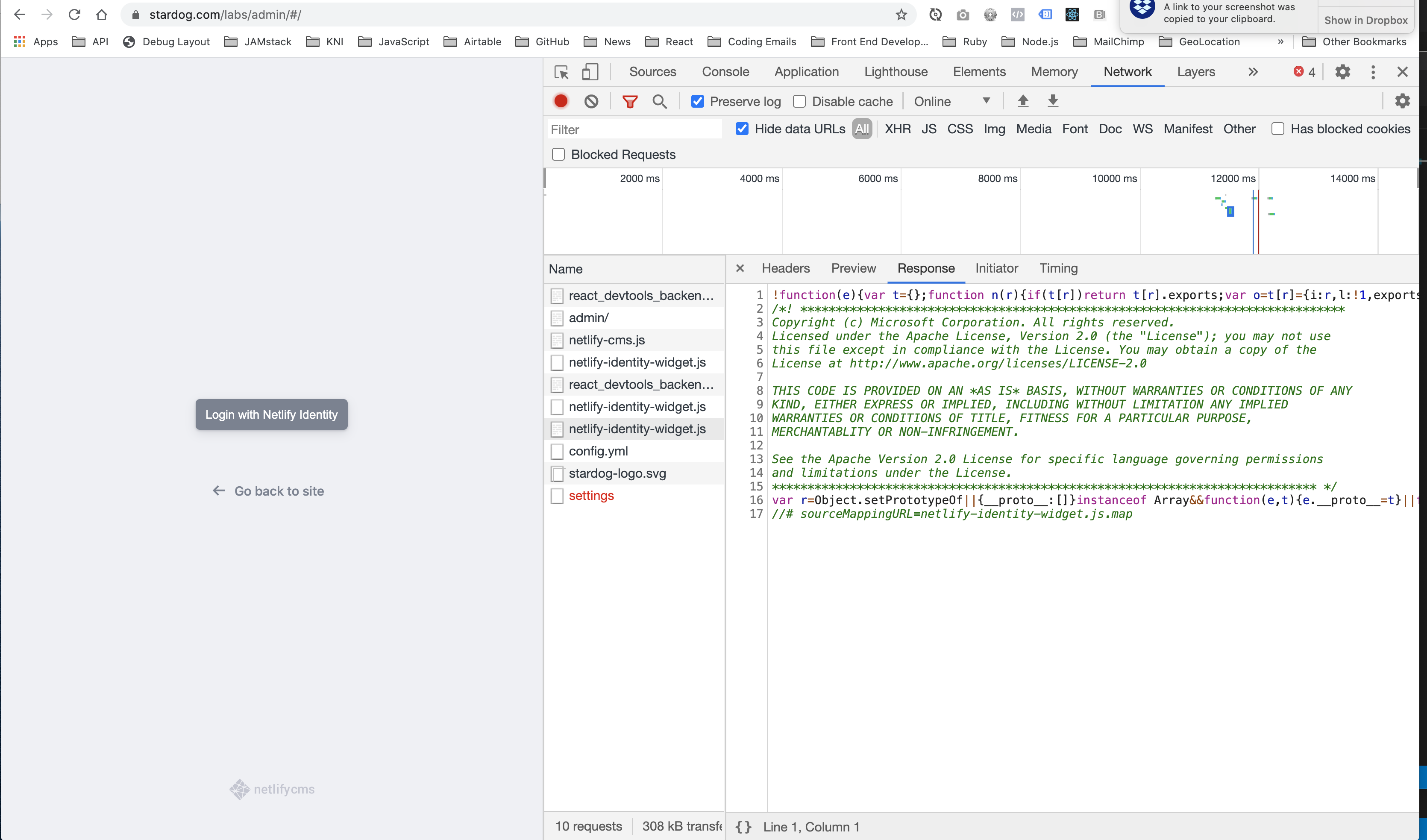This screenshot has height=840, width=1427.
Task: Click Login with Netlify Identity
Action: 271,414
